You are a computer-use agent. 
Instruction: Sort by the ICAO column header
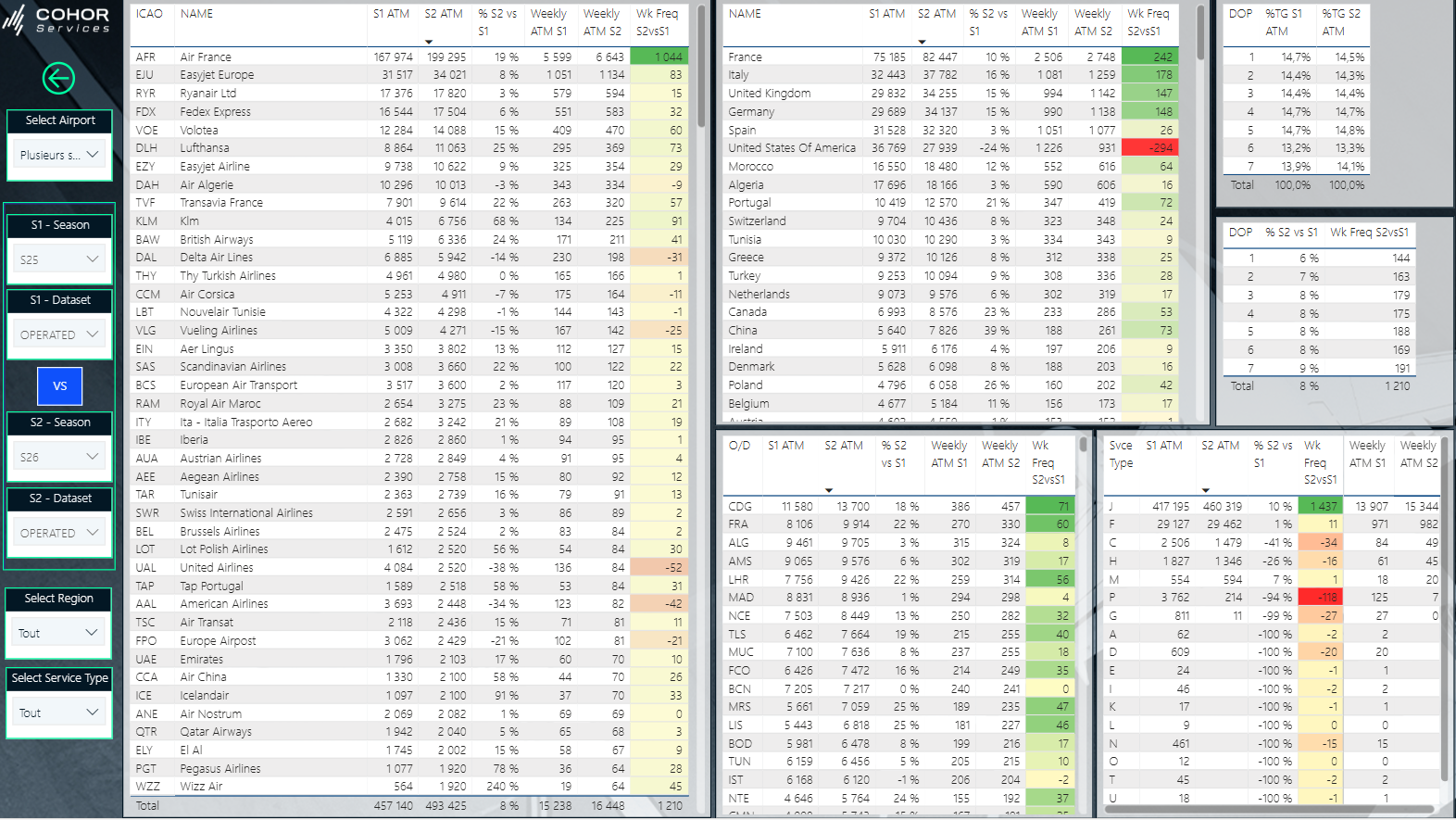(149, 14)
